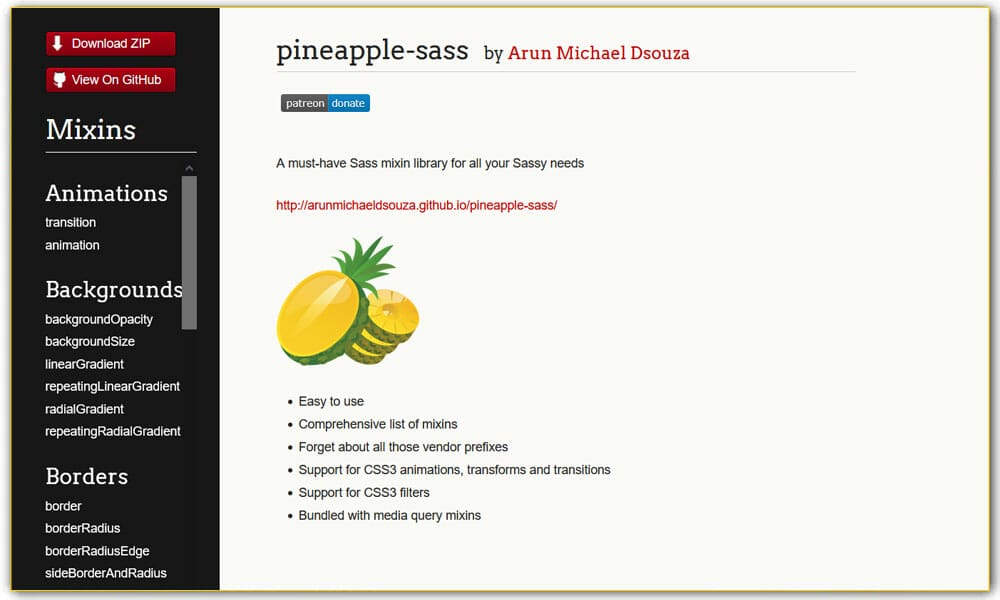This screenshot has height=600, width=1000.
Task: Open the View On GitHub button
Action: pyautogui.click(x=110, y=79)
